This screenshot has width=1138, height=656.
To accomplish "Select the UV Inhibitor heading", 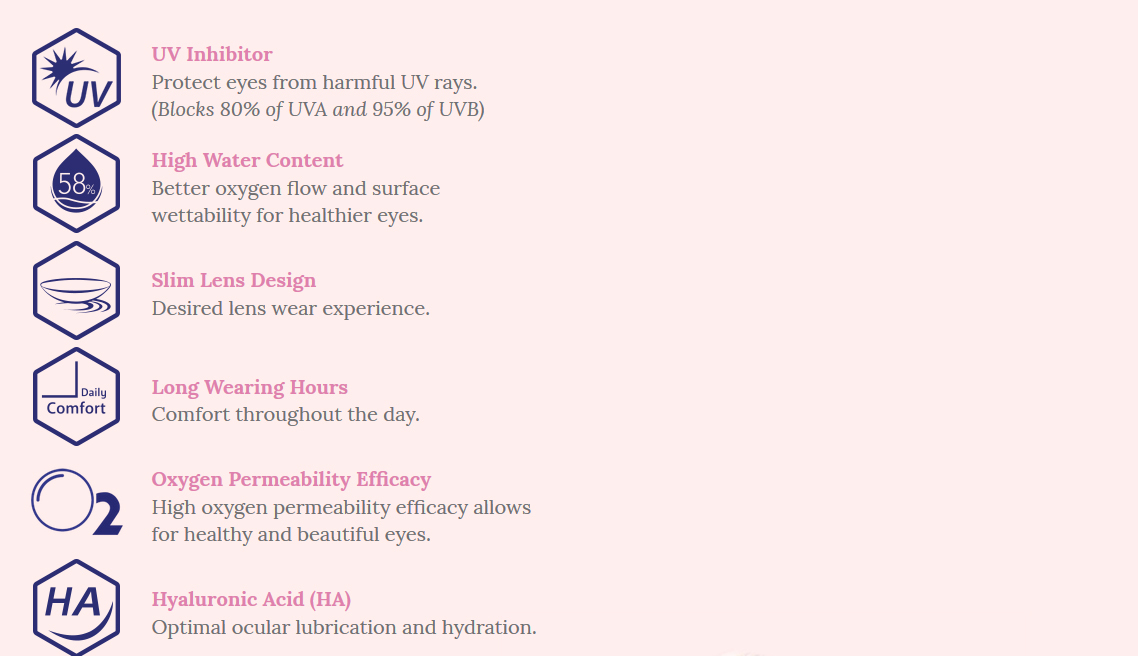I will coord(212,54).
